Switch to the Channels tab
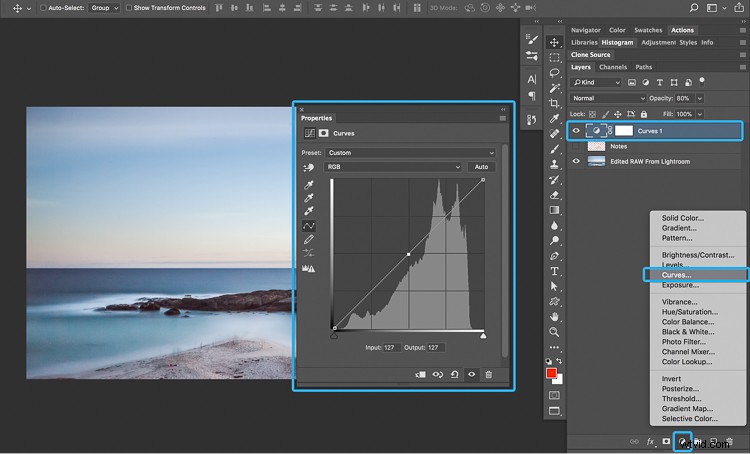 tap(613, 67)
